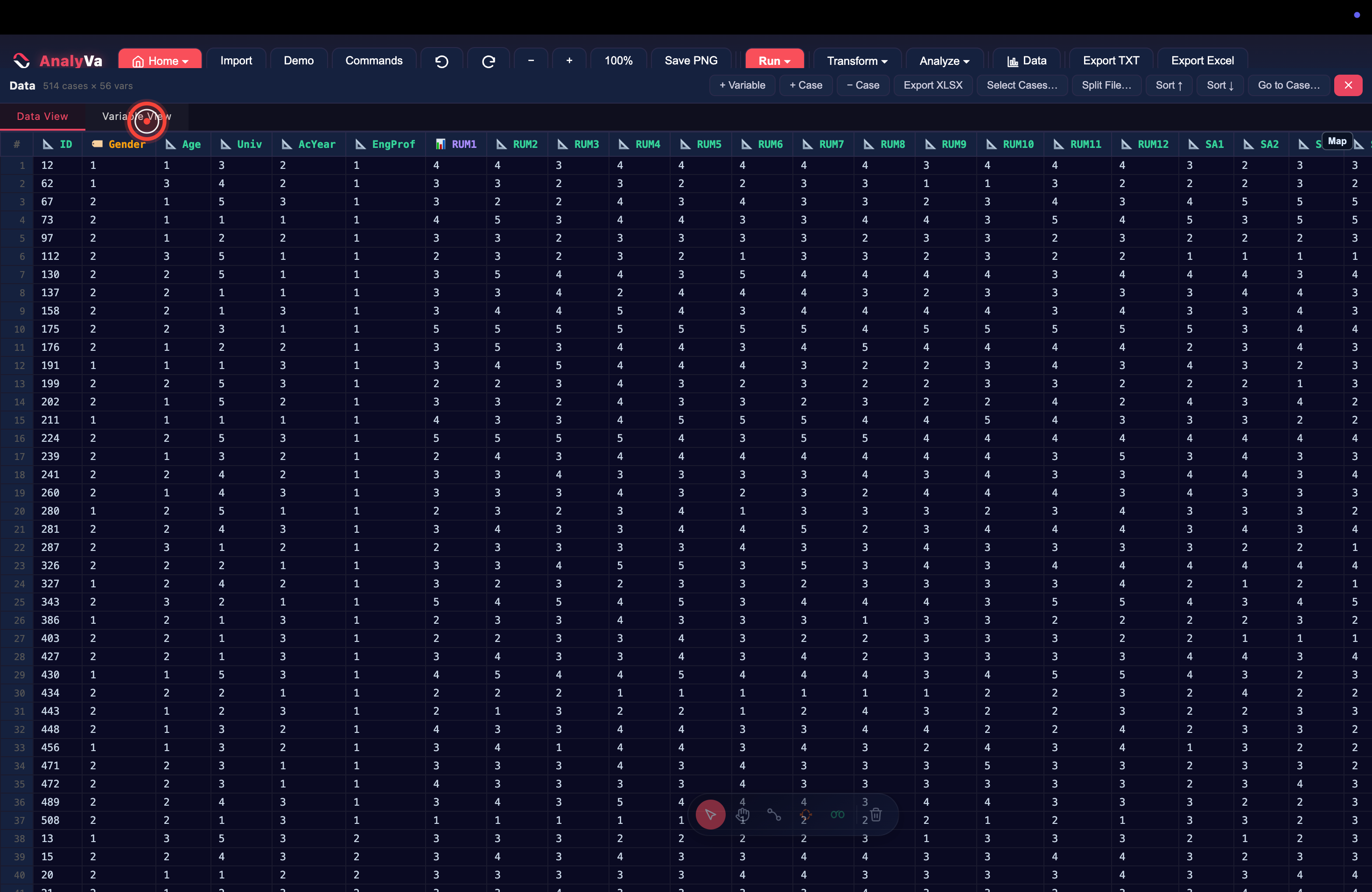This screenshot has width=1372, height=892.
Task: Open the Select Cases… dialog
Action: point(1022,85)
